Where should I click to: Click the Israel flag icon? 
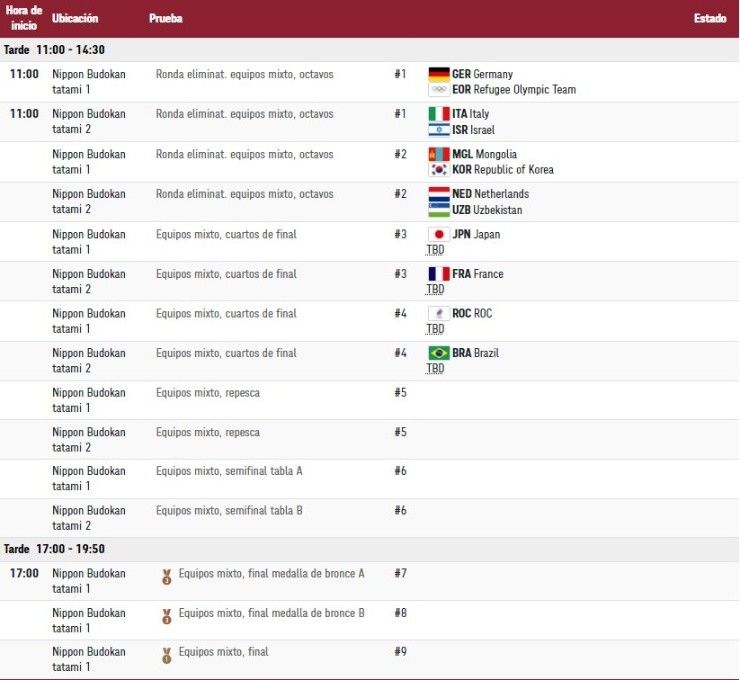click(438, 130)
